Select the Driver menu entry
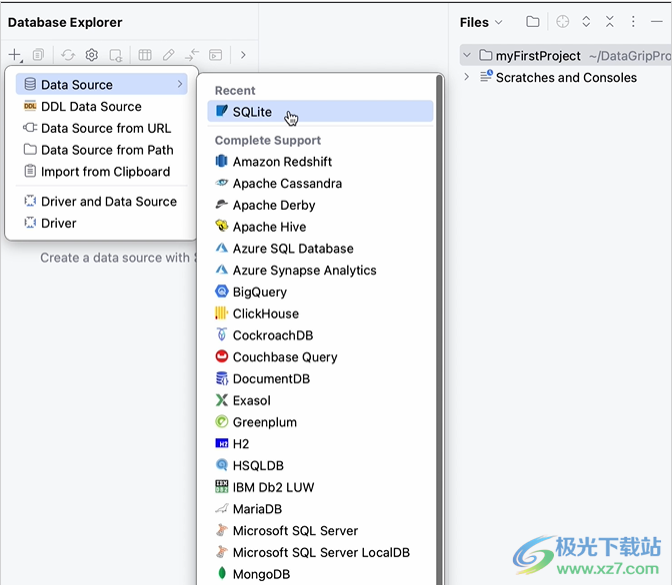This screenshot has width=672, height=585. click(x=102, y=223)
